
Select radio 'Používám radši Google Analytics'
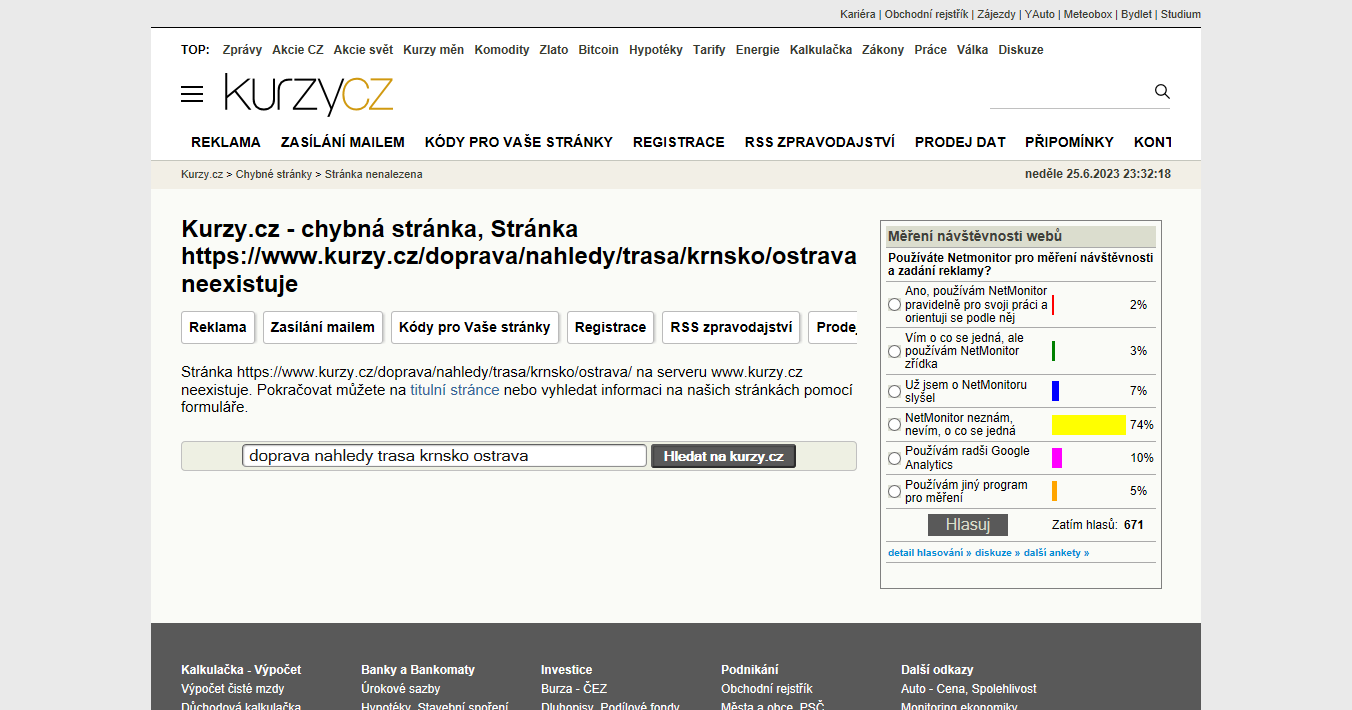point(894,458)
